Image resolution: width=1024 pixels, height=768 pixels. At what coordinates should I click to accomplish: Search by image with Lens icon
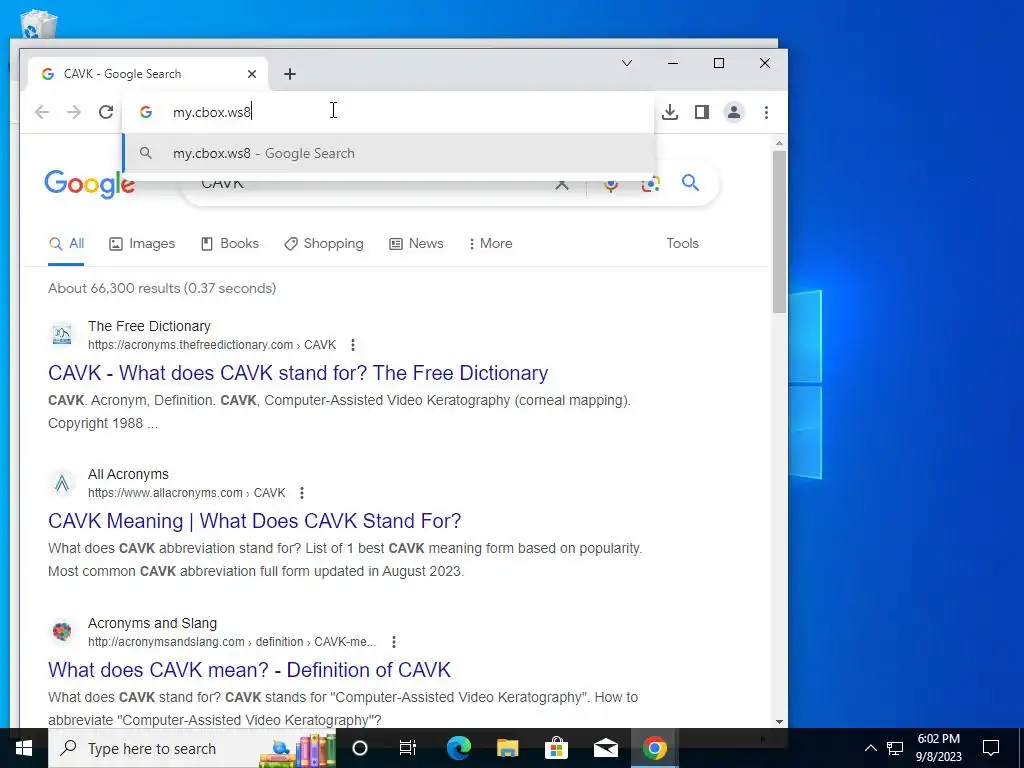tap(650, 184)
